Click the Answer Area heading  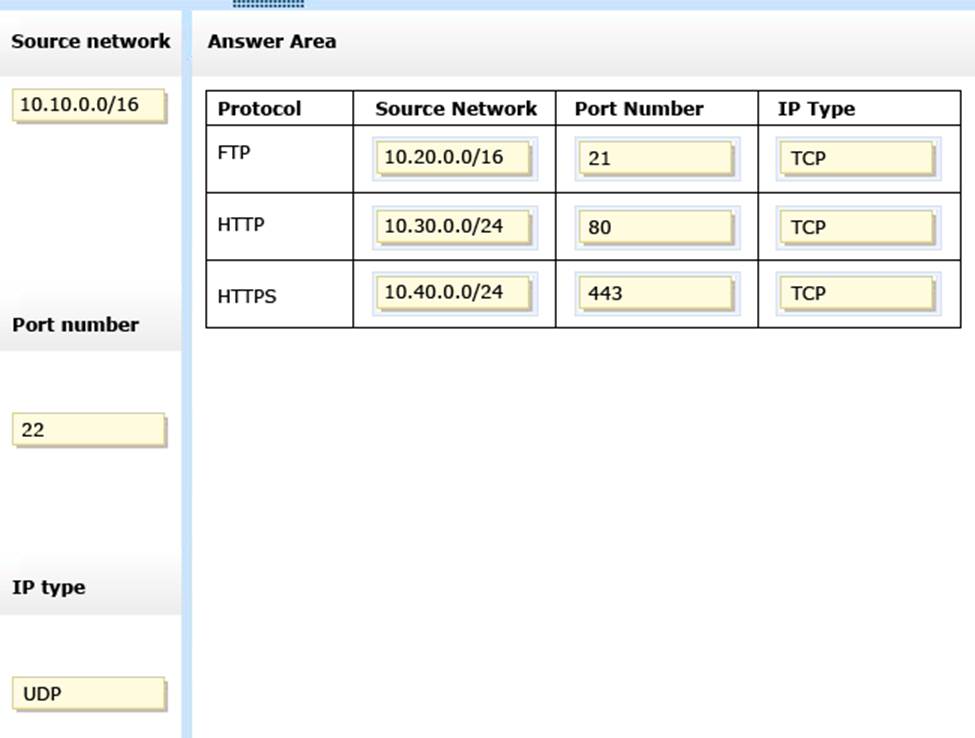272,42
